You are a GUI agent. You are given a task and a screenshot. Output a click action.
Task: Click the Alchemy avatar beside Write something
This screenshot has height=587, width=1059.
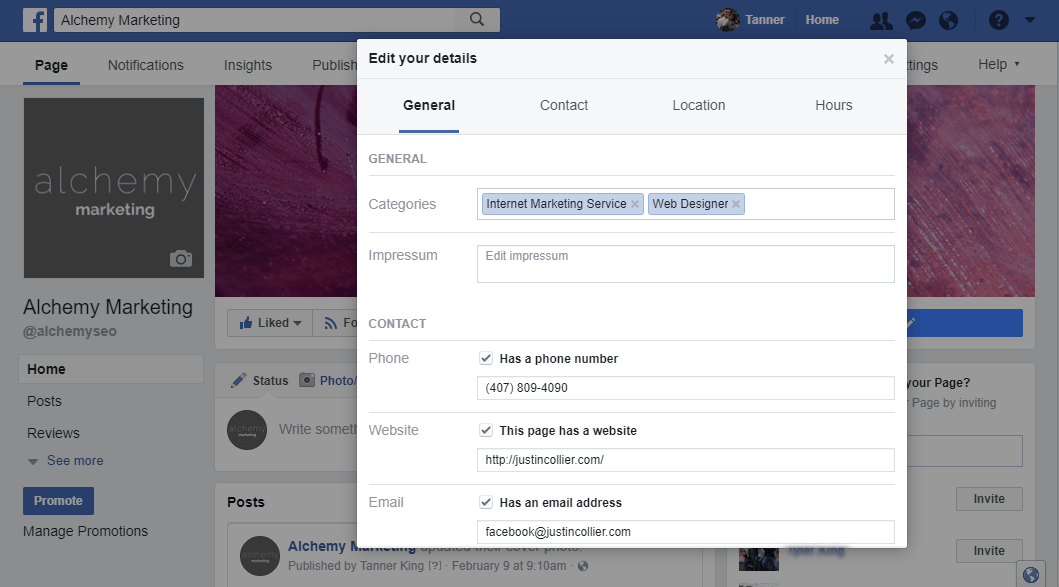coord(247,430)
